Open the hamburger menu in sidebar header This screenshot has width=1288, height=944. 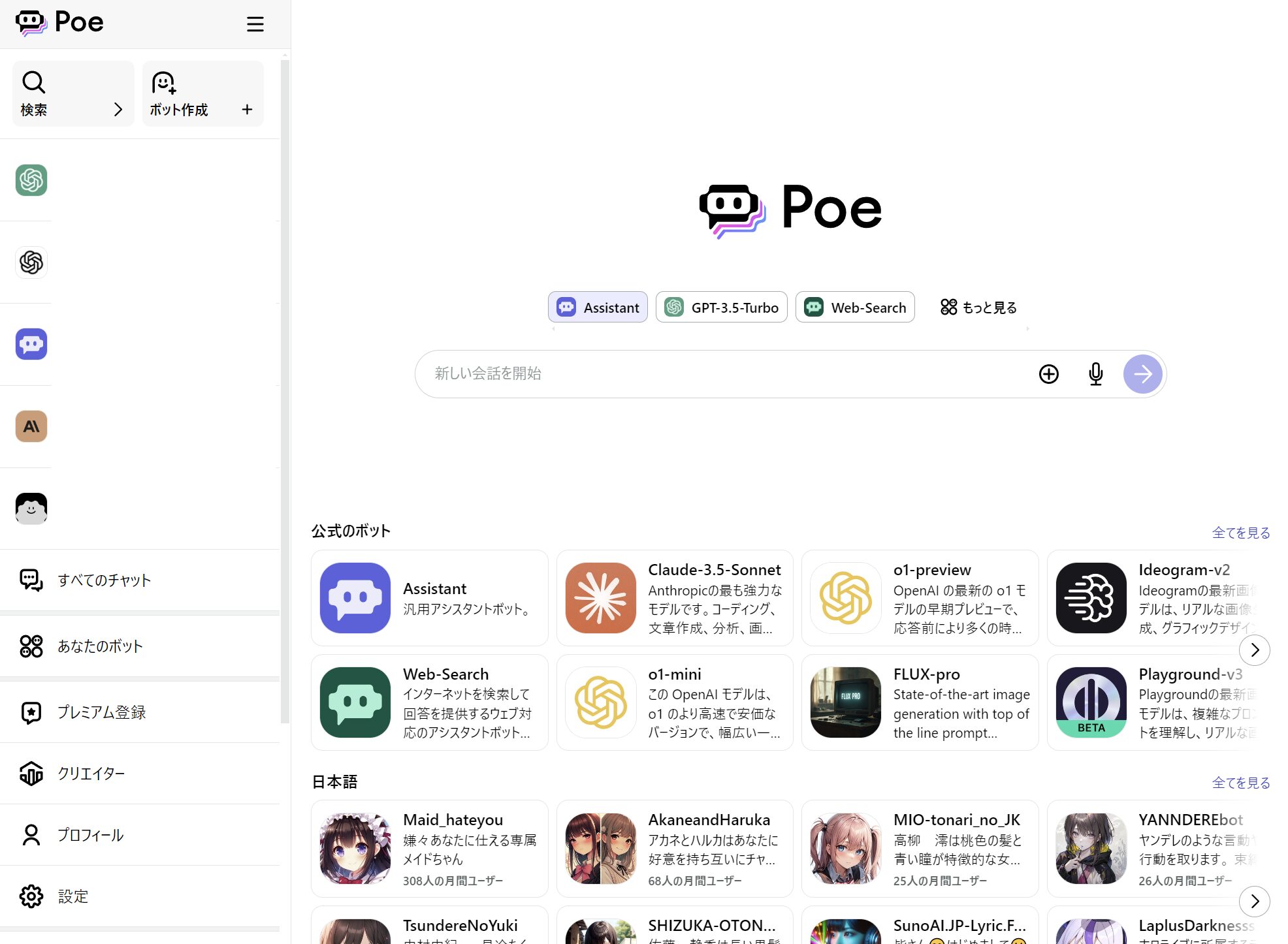coord(255,24)
